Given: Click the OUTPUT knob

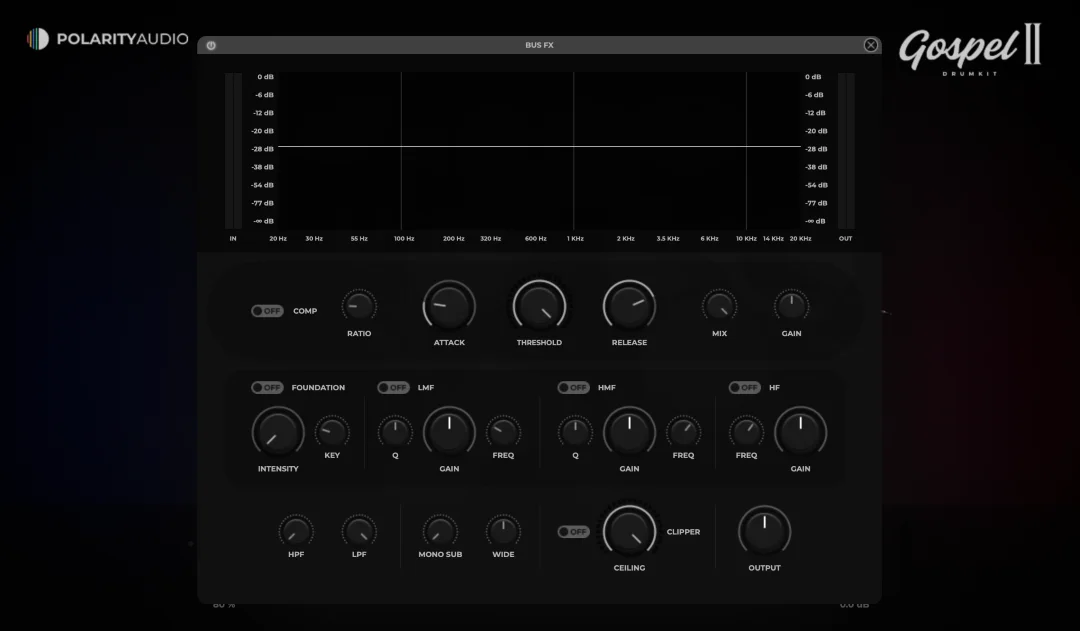Looking at the screenshot, I should 764,531.
